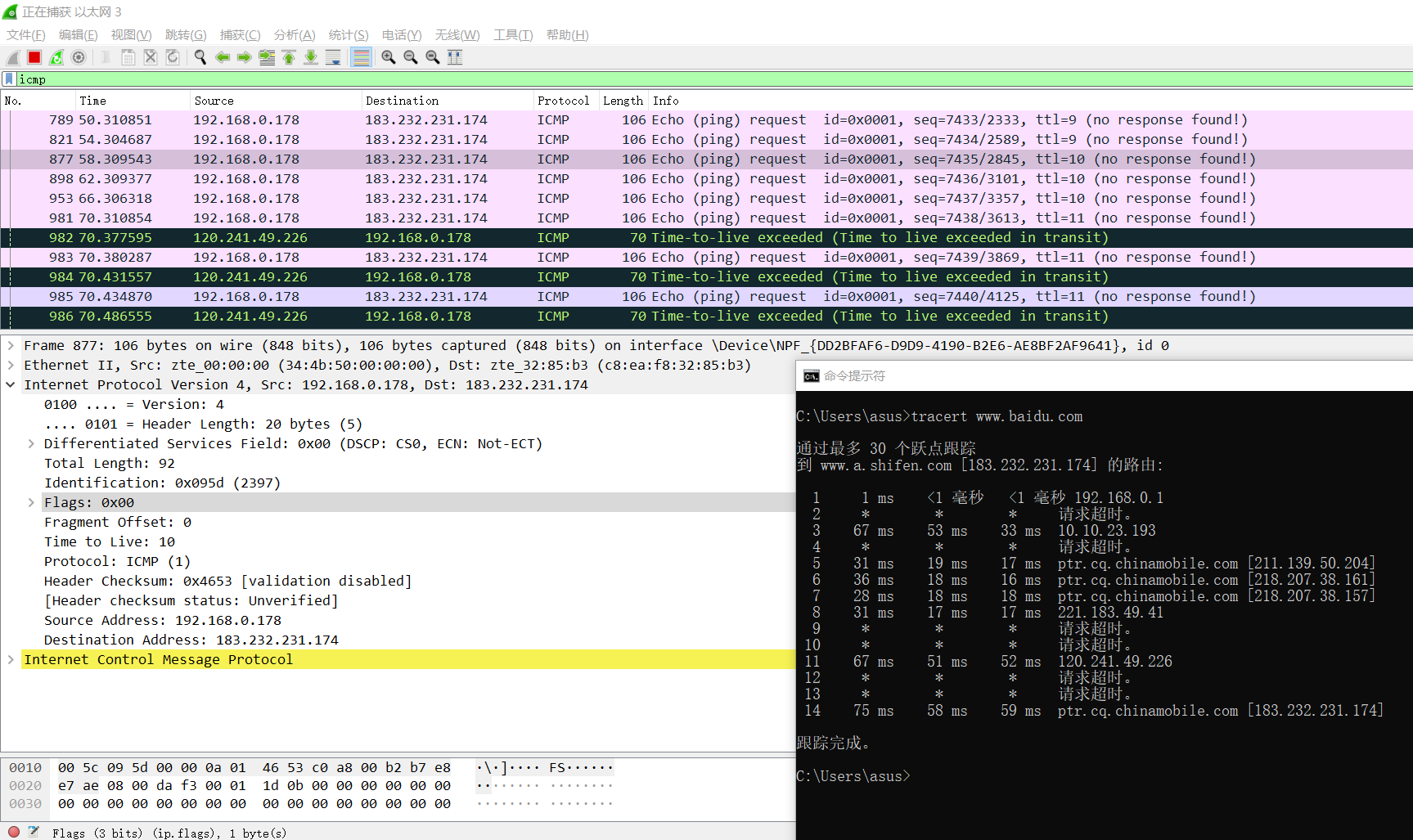Select packet 986 in the list
Image resolution: width=1413 pixels, height=840 pixels.
tap(706, 317)
